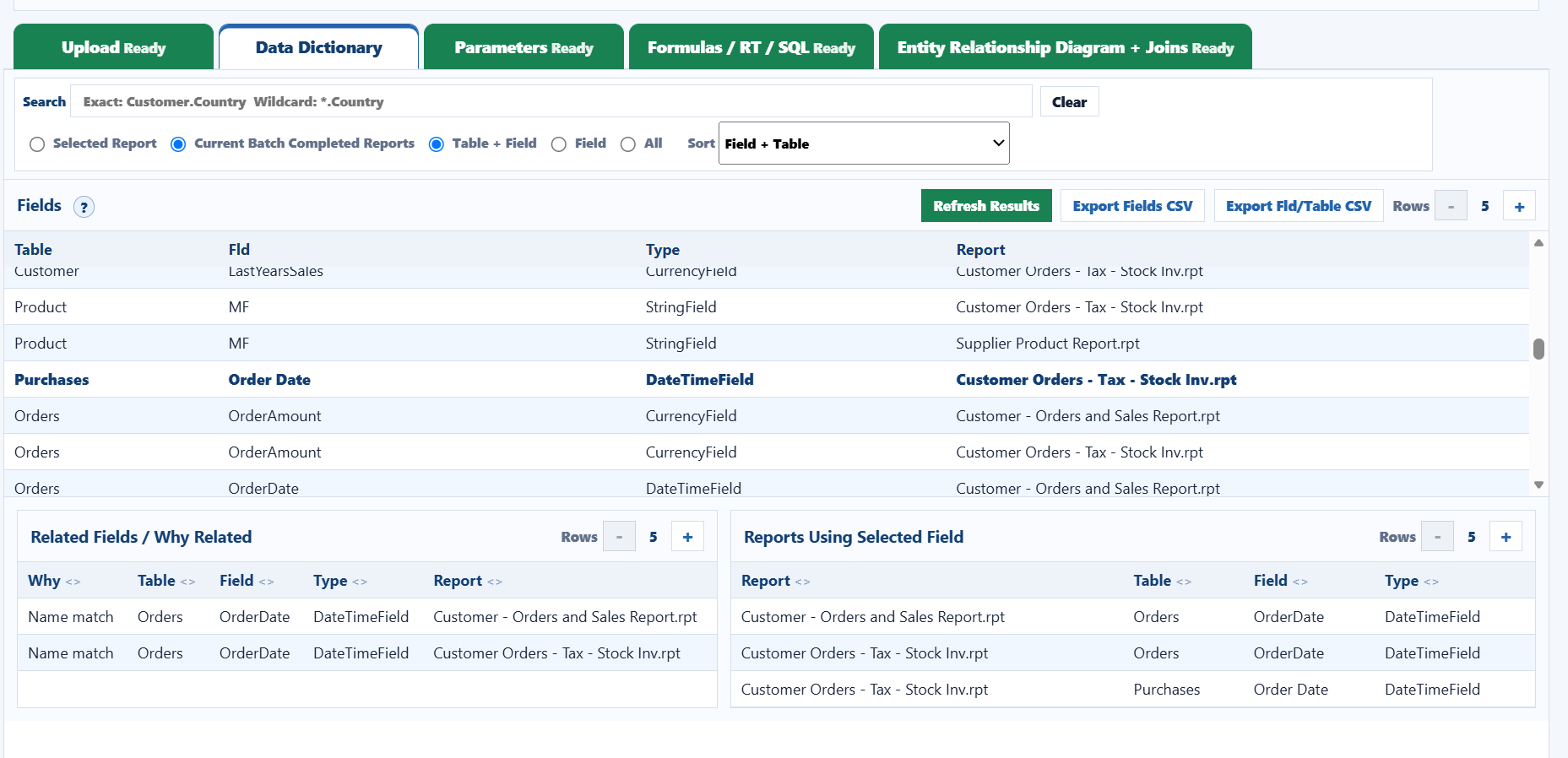Click the Fields table scroll-down arrow

click(1539, 485)
